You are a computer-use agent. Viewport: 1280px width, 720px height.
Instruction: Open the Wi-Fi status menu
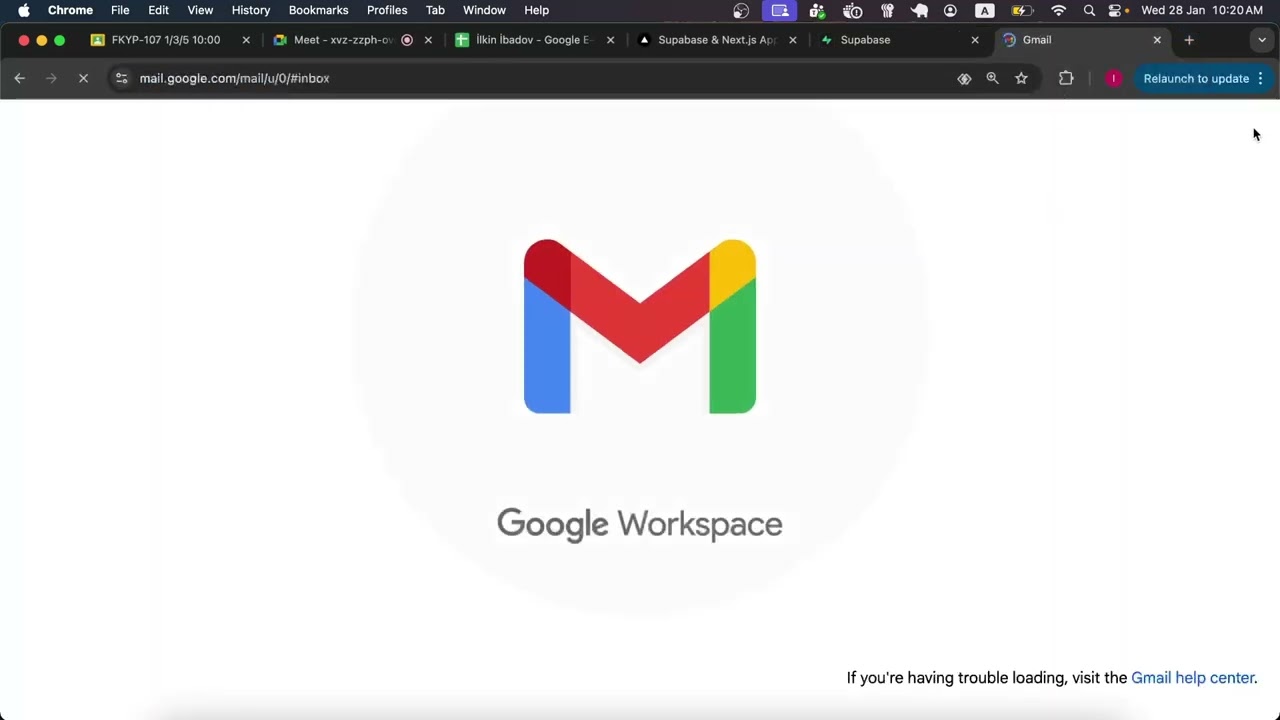[x=1058, y=10]
